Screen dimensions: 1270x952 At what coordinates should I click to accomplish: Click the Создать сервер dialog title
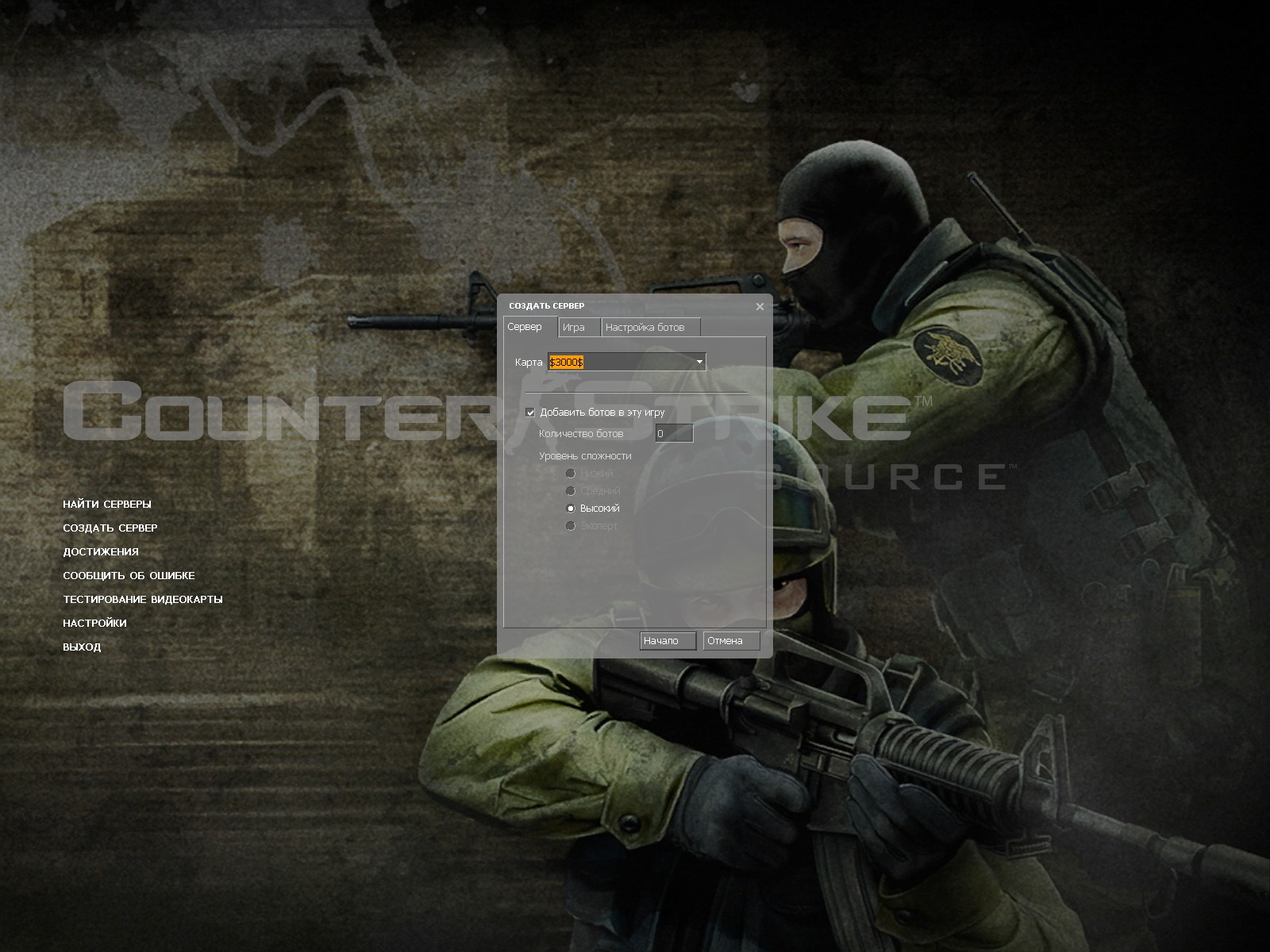[x=547, y=306]
